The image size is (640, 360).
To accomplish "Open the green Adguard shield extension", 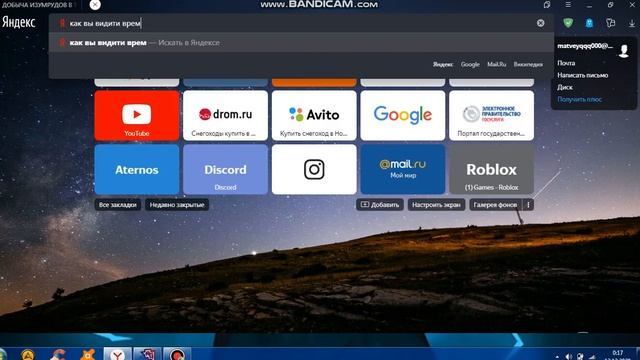I will [x=568, y=23].
